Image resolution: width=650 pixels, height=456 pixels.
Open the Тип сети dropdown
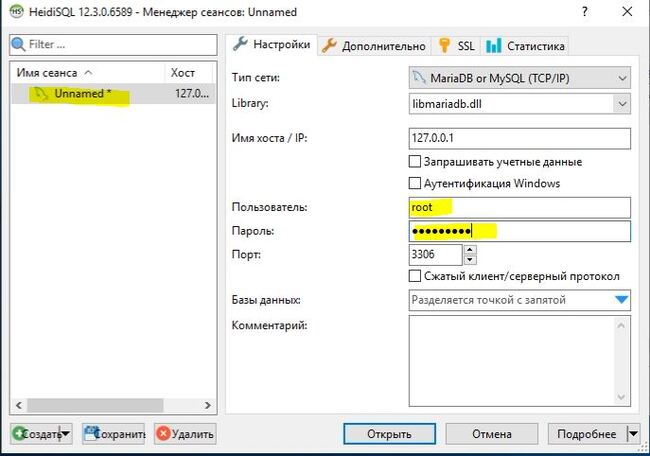point(519,78)
